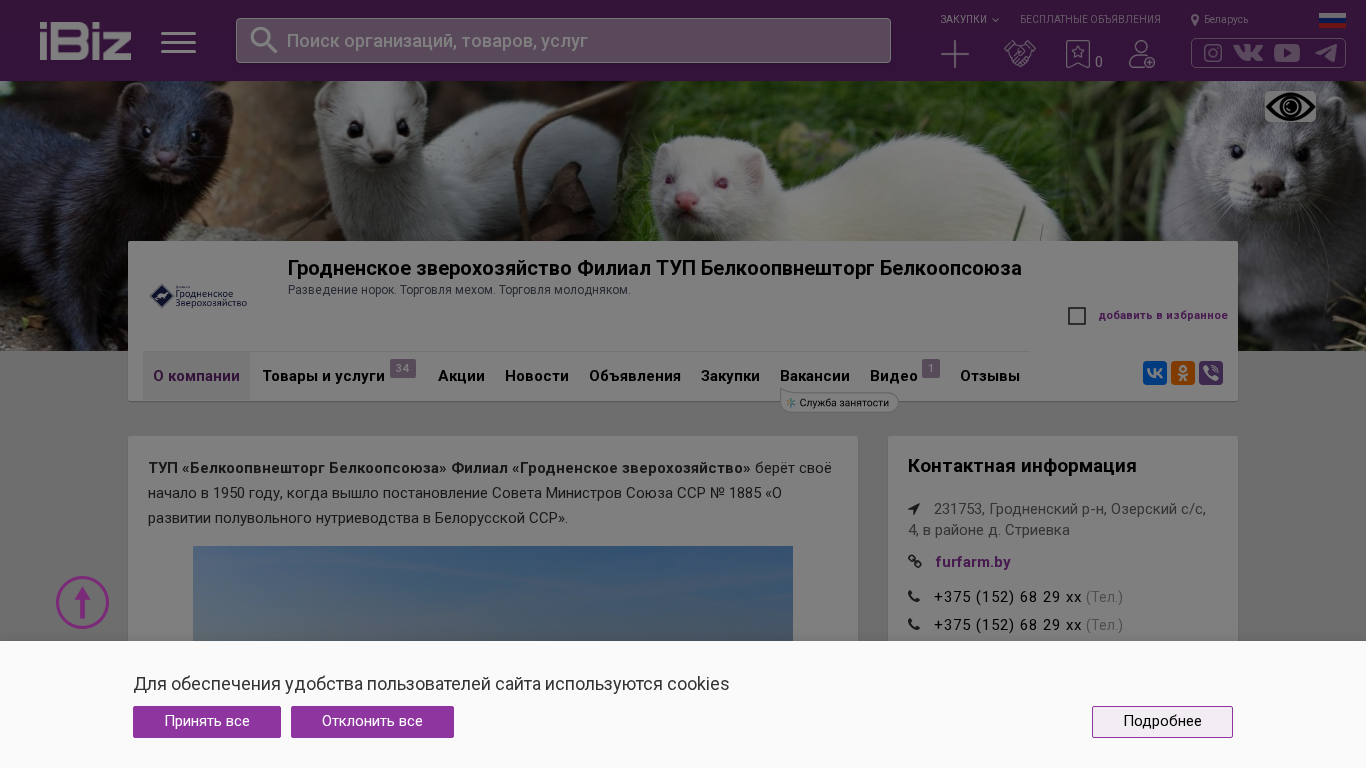Open the Беларусь region selector
The image size is (1366, 768).
(1219, 19)
